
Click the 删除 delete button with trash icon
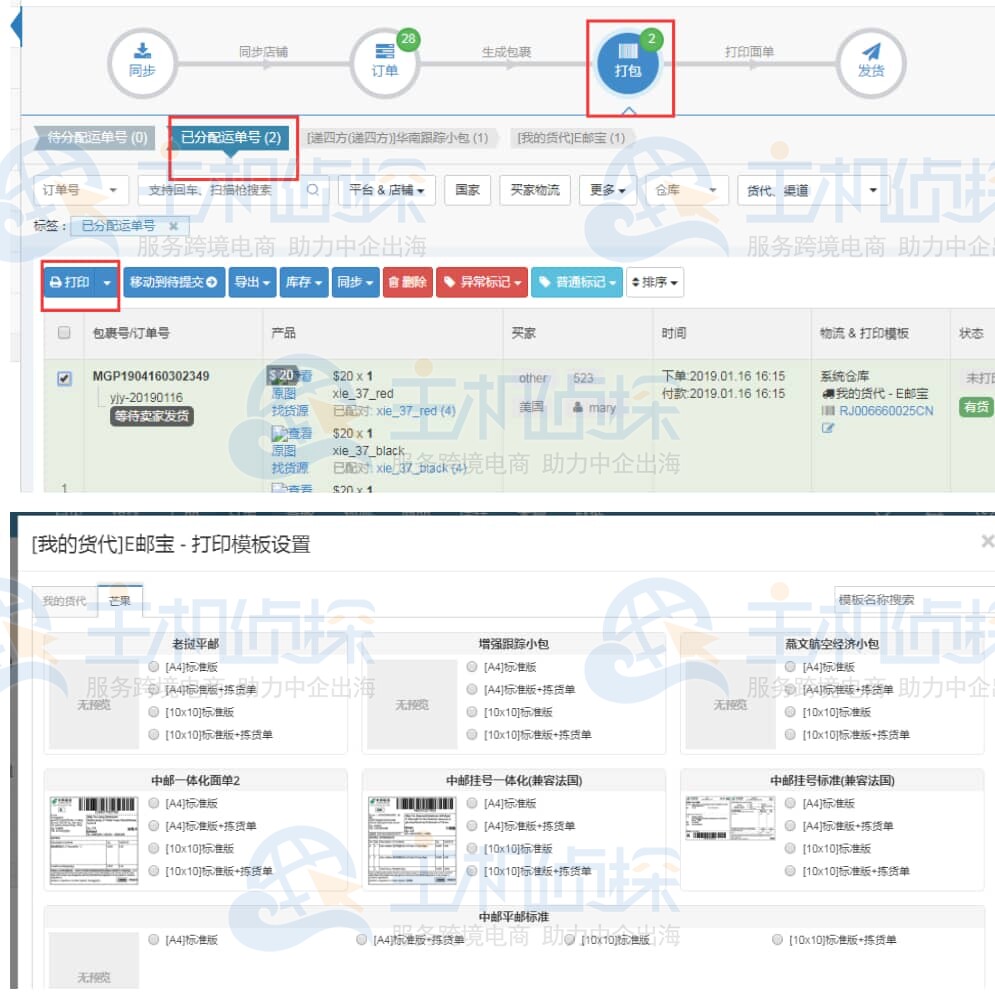coord(409,283)
